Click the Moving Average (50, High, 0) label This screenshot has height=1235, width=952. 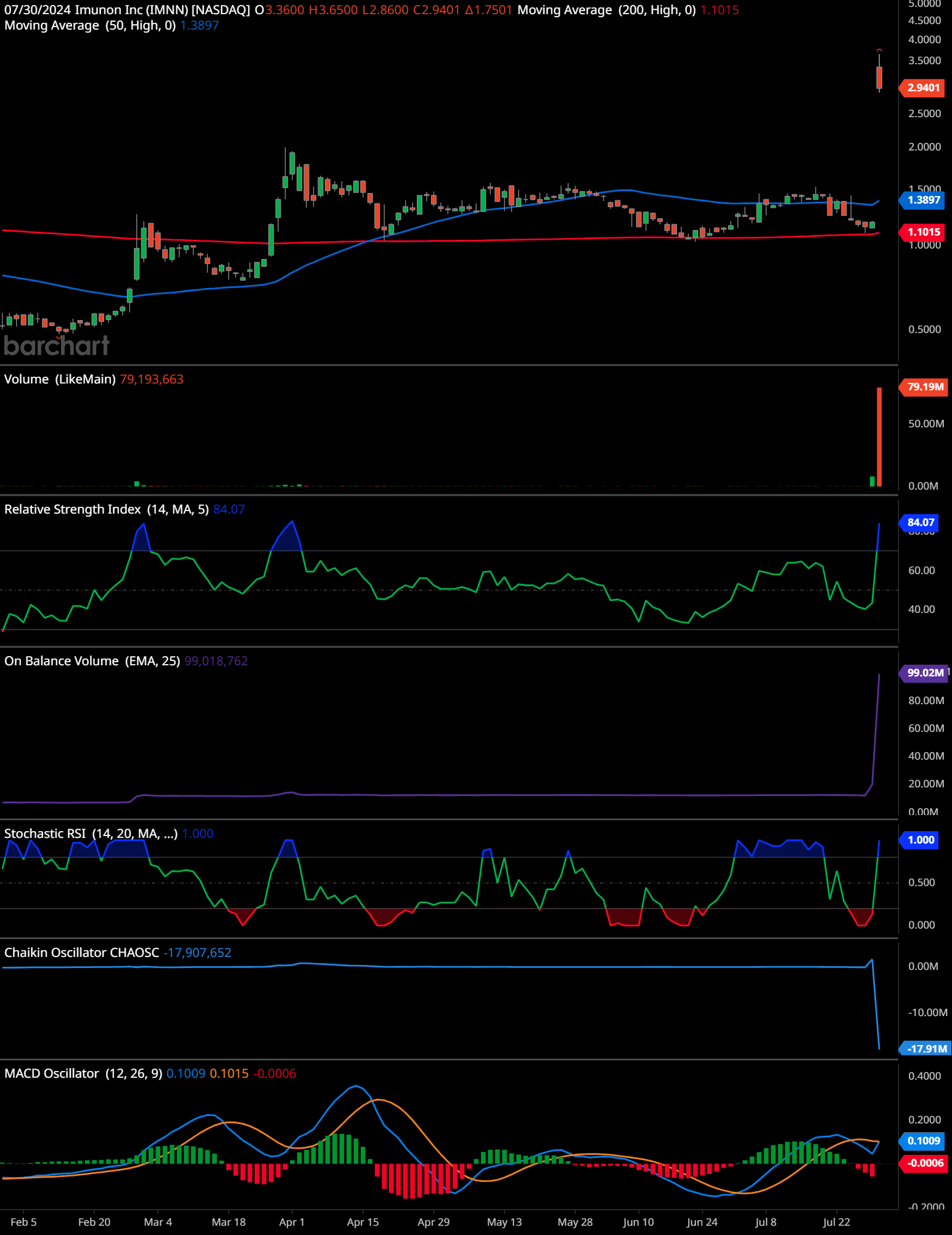(90, 25)
